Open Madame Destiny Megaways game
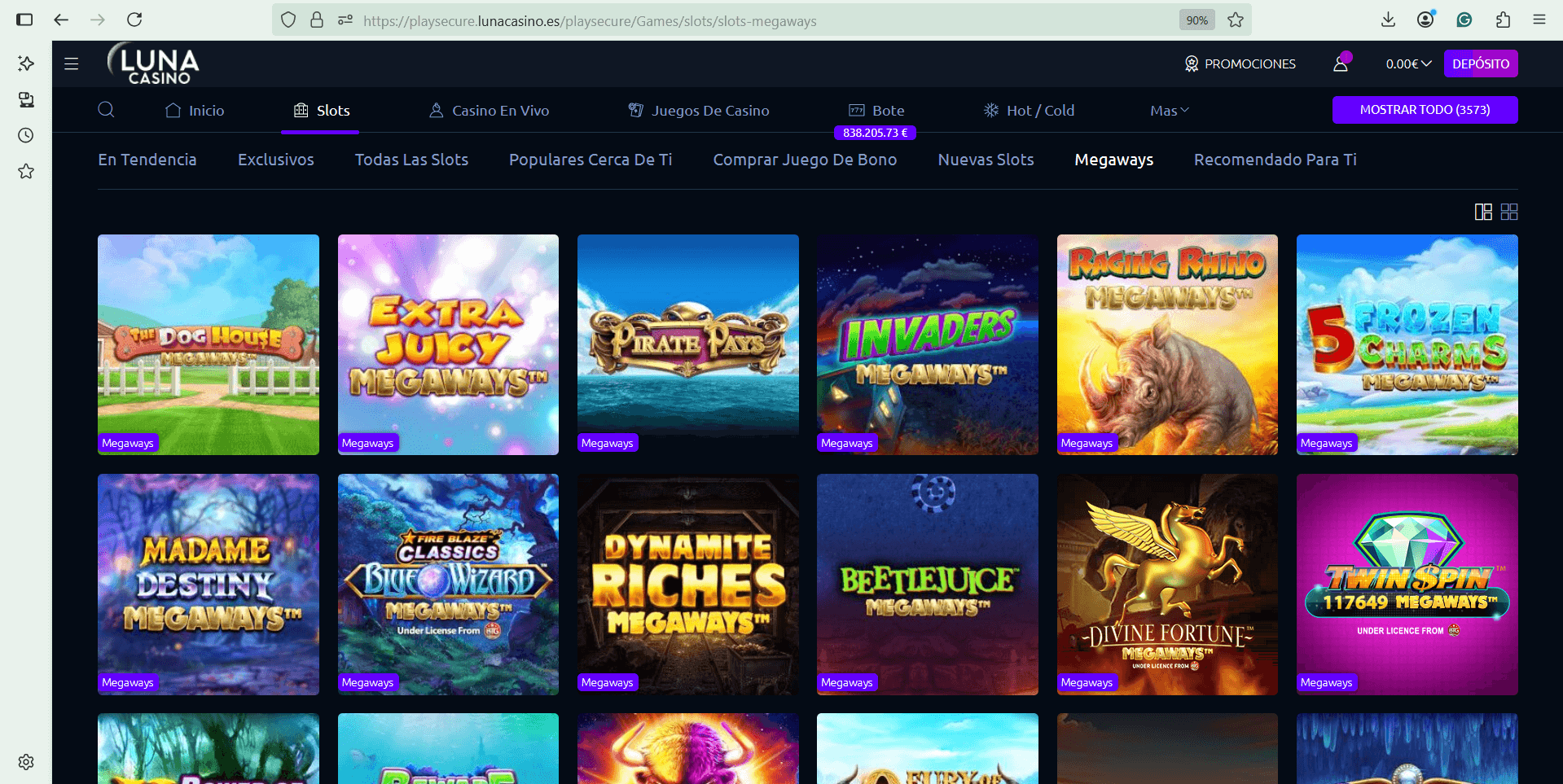The image size is (1563, 784). click(209, 585)
